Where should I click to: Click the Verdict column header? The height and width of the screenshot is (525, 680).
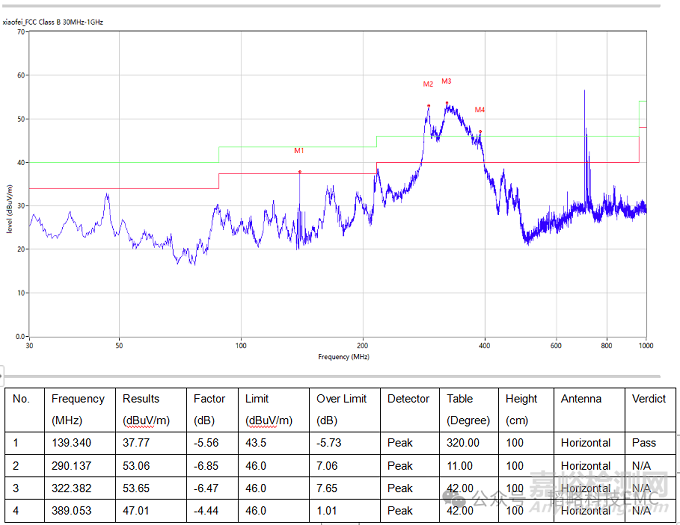[649, 399]
